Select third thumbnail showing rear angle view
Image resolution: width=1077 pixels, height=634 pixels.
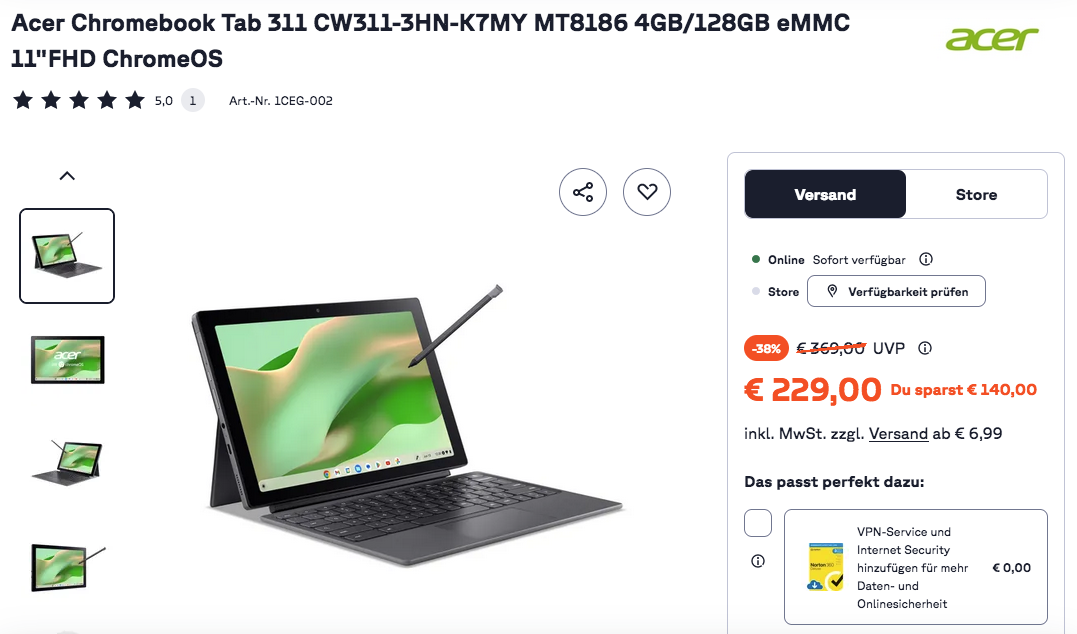pyautogui.click(x=67, y=462)
